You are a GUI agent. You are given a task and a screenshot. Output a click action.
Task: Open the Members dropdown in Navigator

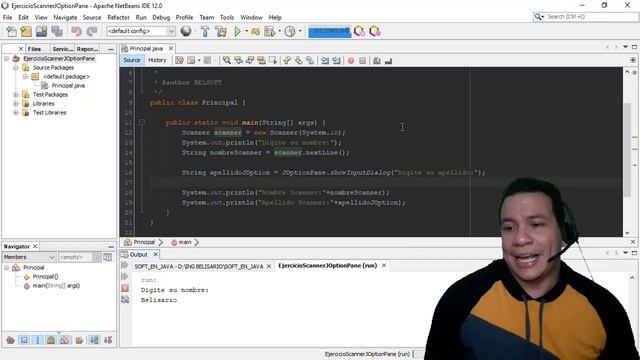[x=29, y=257]
